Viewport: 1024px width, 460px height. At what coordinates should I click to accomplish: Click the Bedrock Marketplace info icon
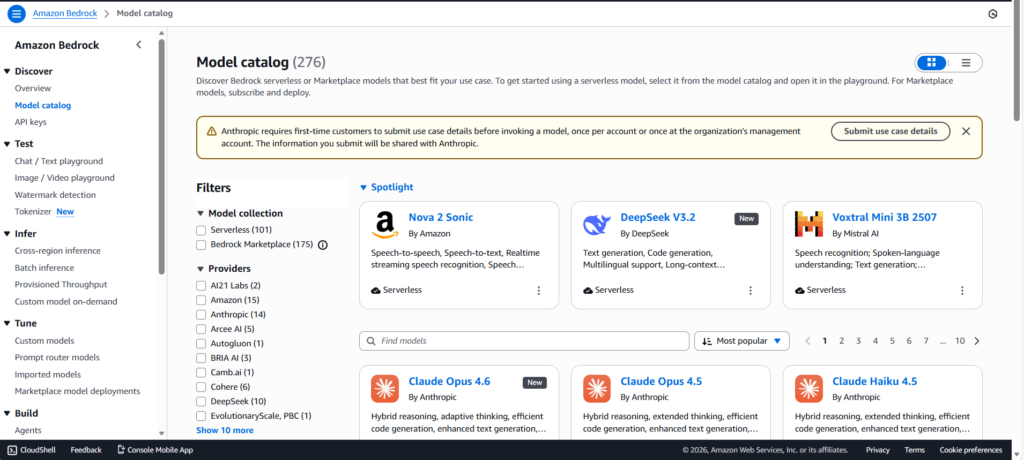(323, 245)
